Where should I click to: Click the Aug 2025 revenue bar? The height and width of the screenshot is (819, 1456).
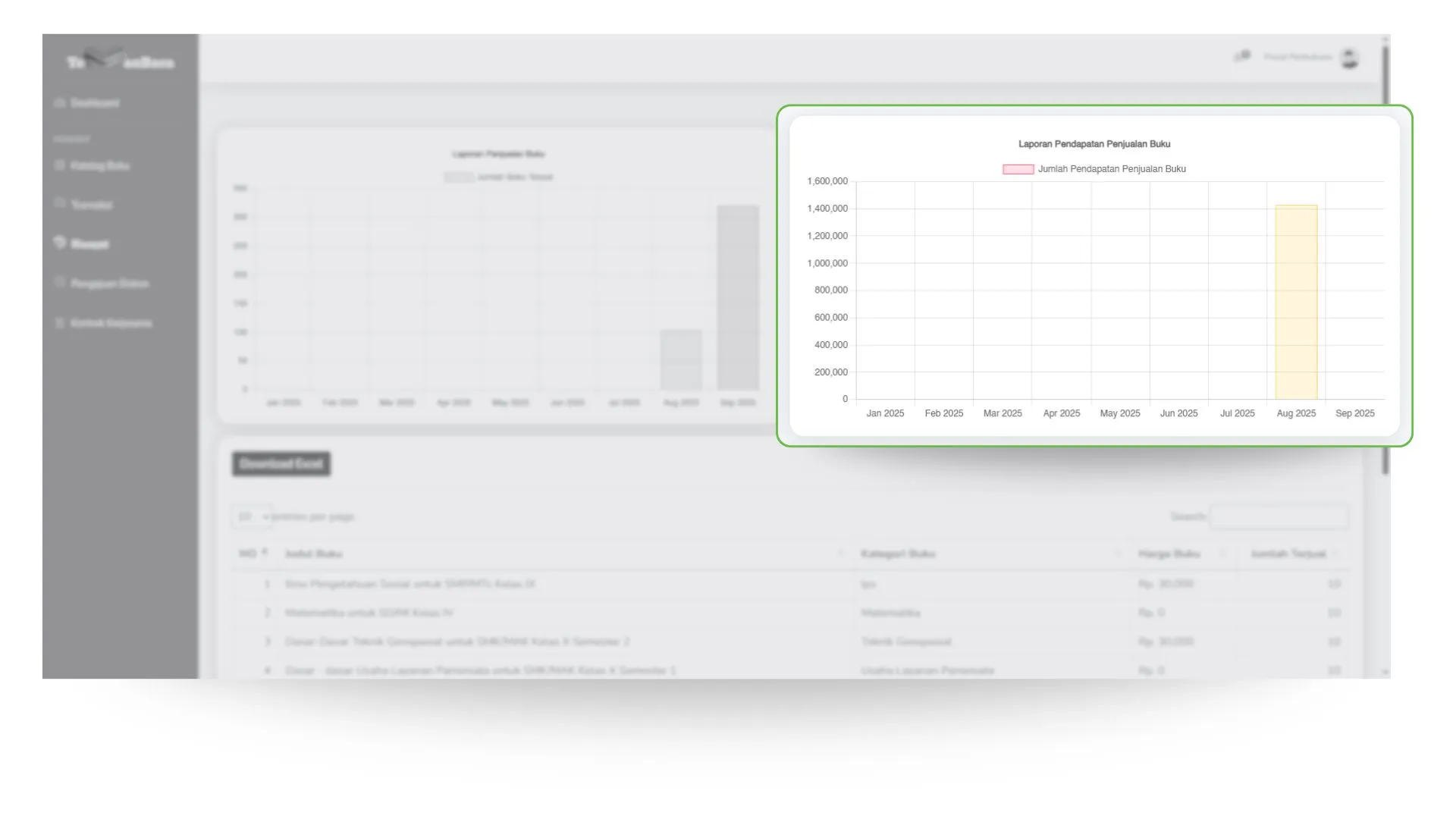[1295, 302]
